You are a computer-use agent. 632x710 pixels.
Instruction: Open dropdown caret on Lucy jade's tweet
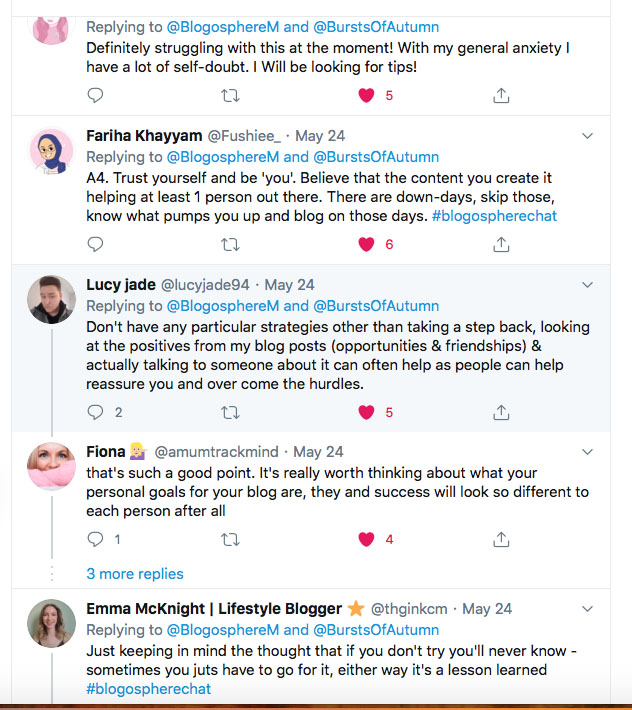[x=588, y=285]
